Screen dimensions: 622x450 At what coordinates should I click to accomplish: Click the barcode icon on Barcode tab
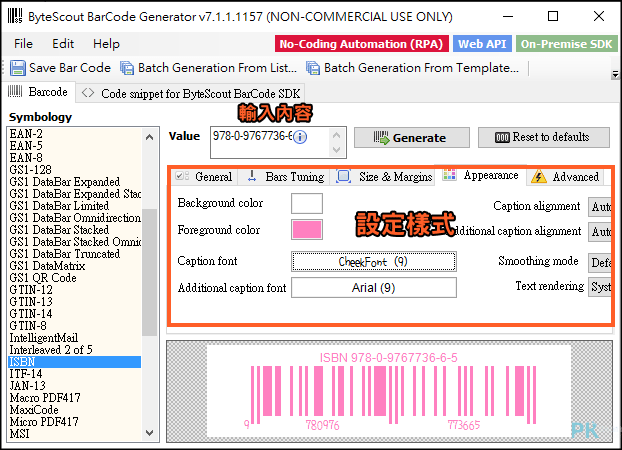tap(15, 92)
